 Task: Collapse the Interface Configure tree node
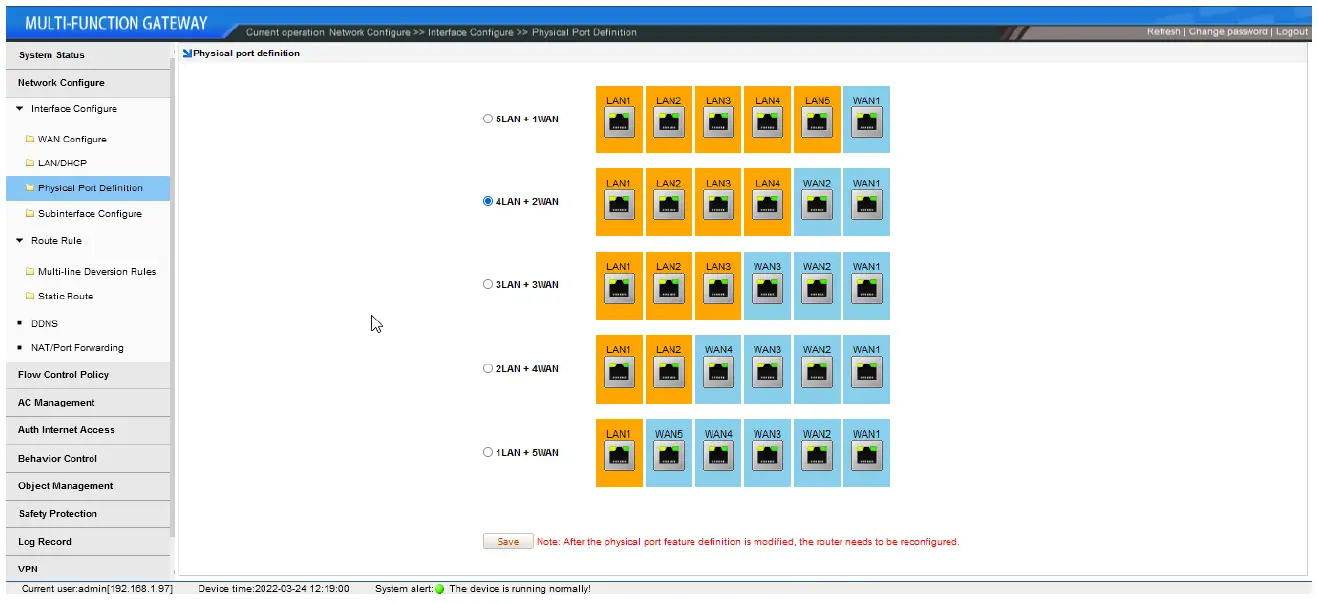[x=19, y=108]
